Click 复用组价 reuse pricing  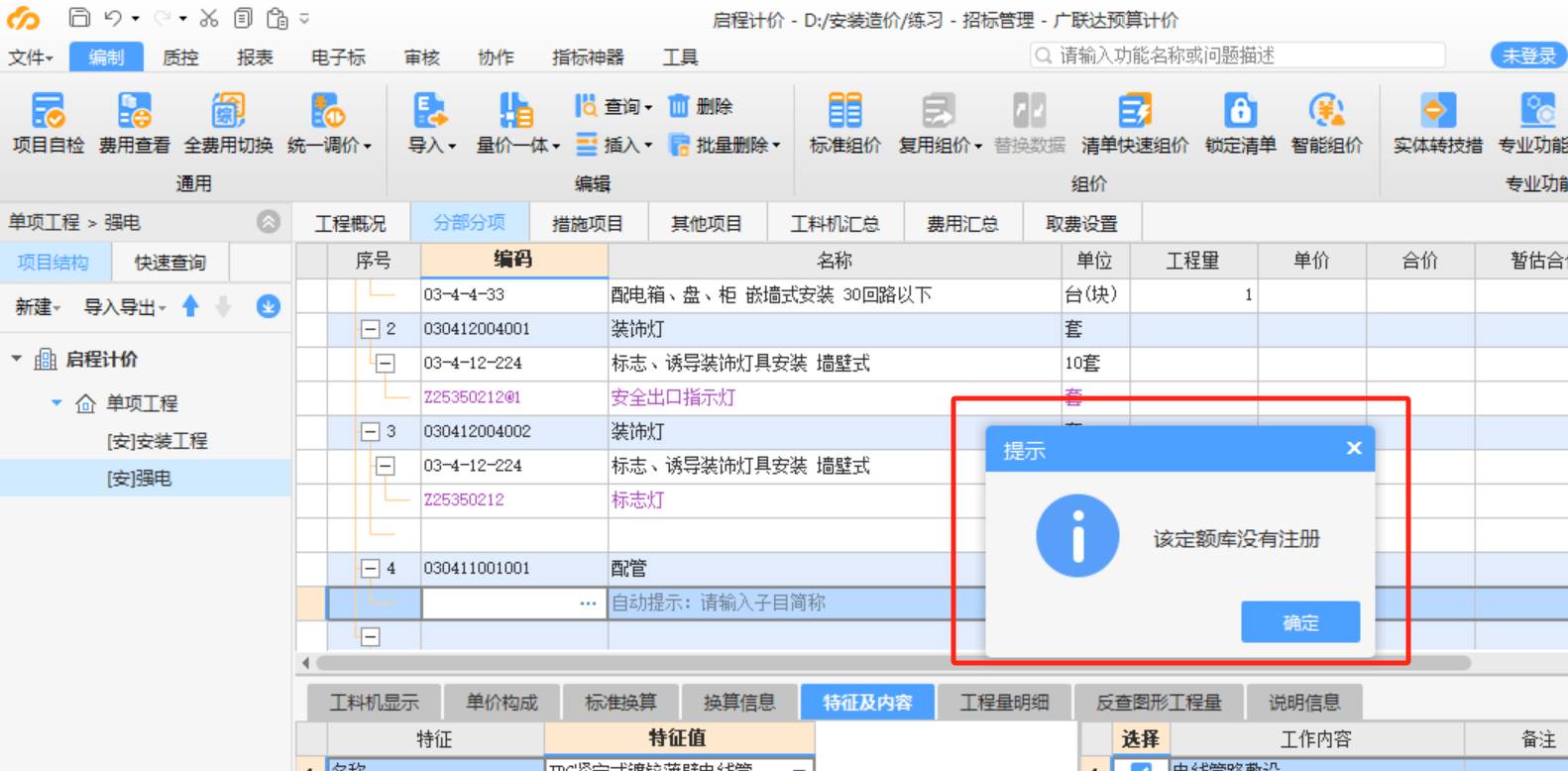[940, 124]
